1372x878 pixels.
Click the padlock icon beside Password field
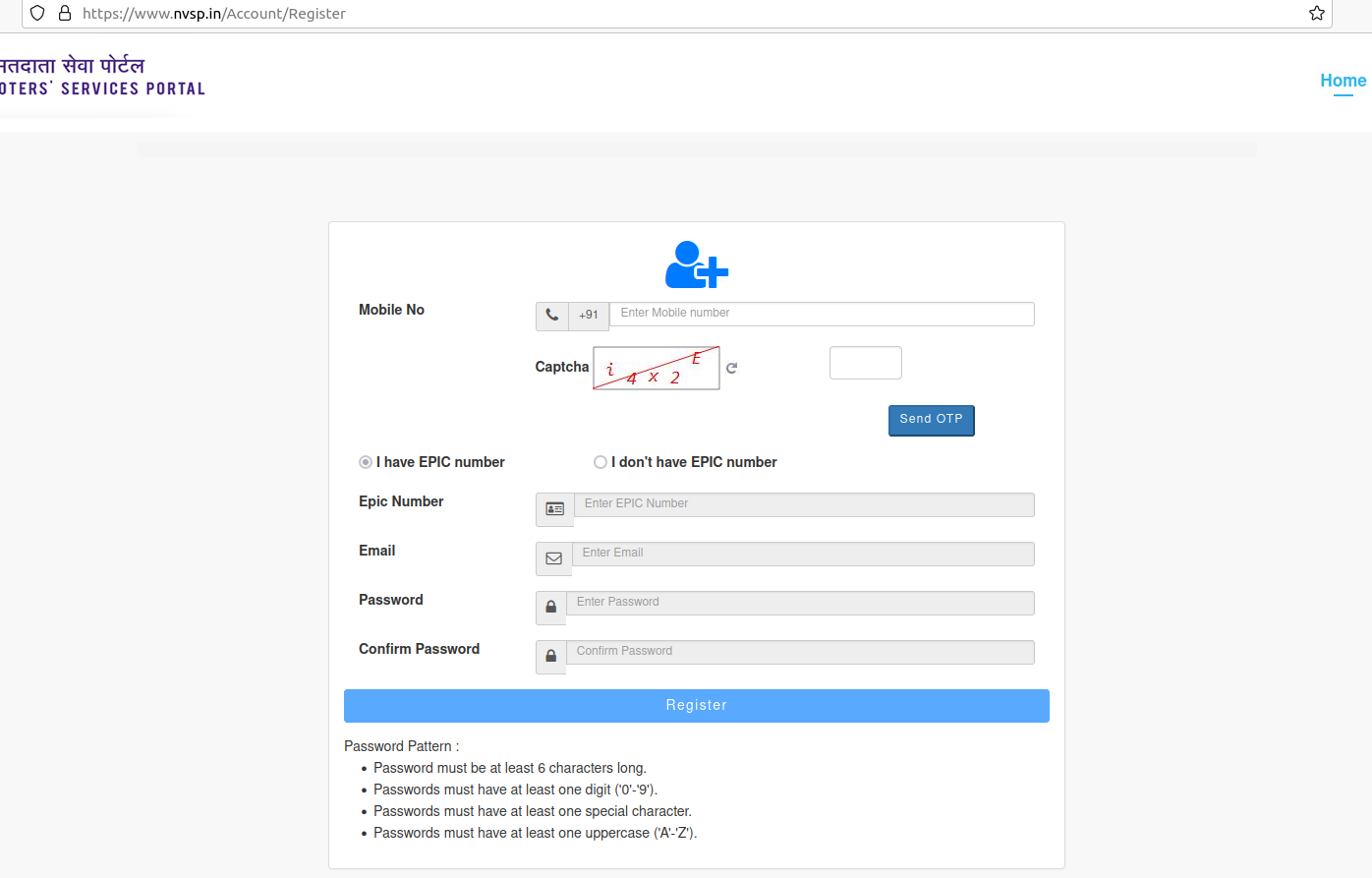point(550,607)
